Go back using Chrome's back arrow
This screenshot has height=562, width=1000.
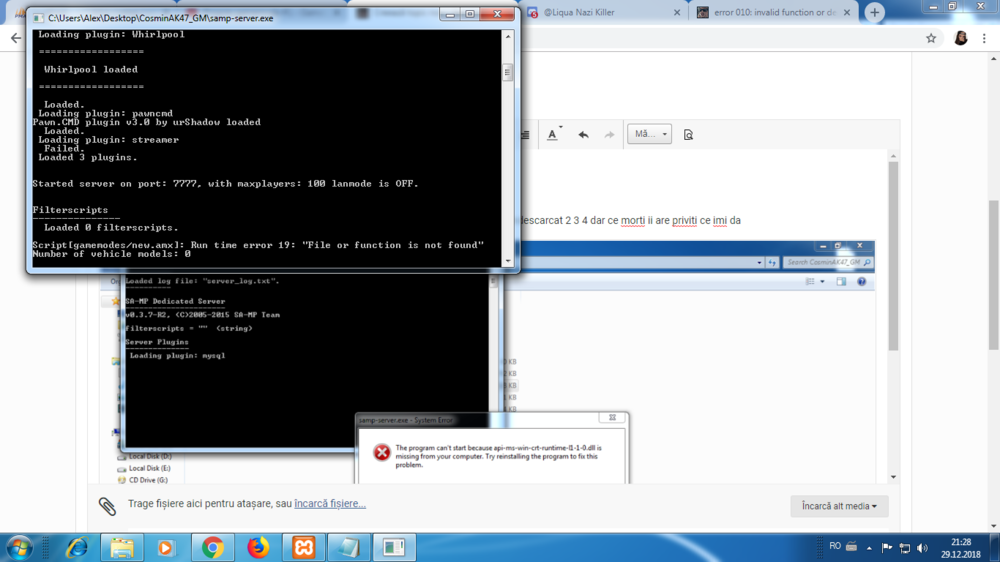point(16,38)
